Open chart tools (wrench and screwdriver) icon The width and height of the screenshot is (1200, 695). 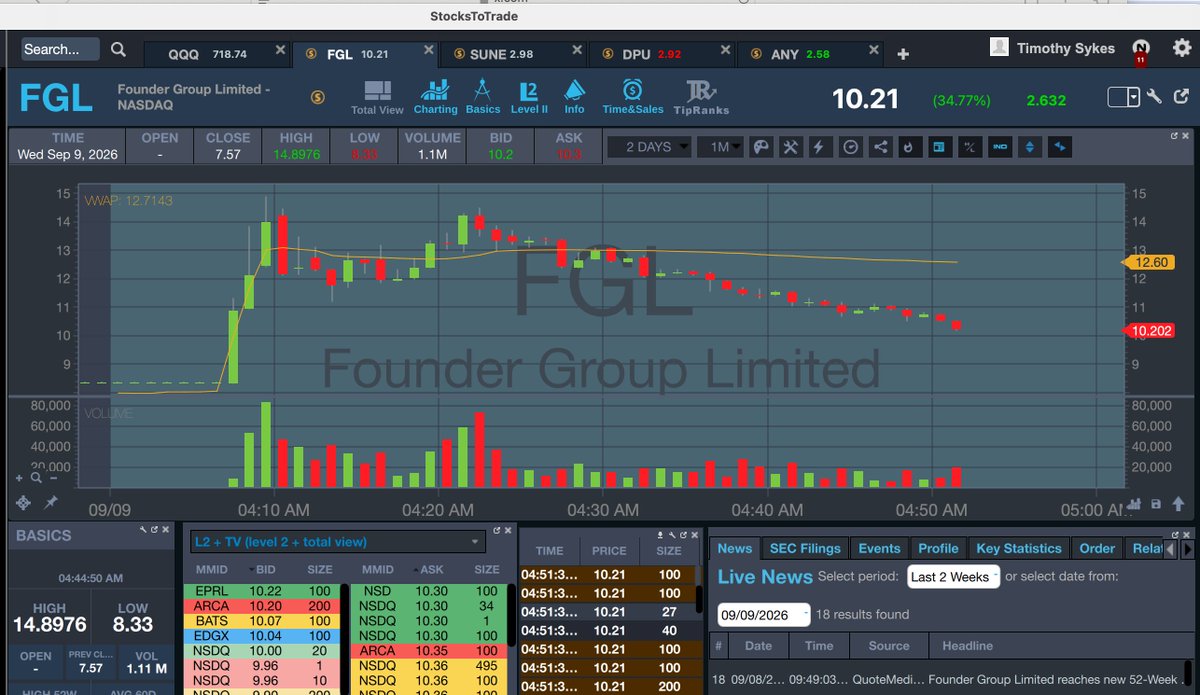click(790, 147)
